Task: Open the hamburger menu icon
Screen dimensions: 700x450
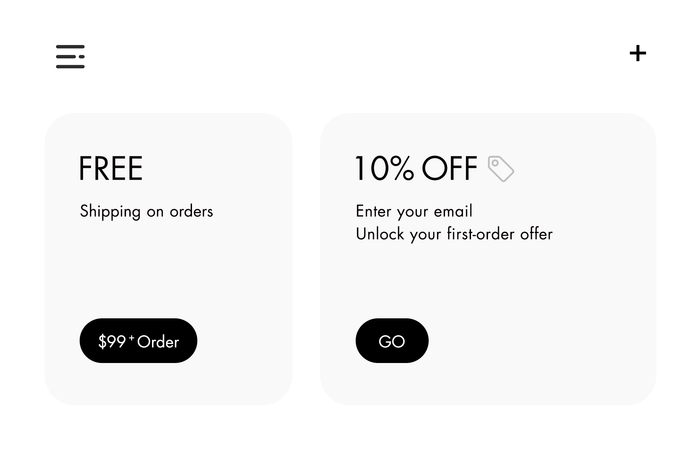Action: [x=70, y=57]
